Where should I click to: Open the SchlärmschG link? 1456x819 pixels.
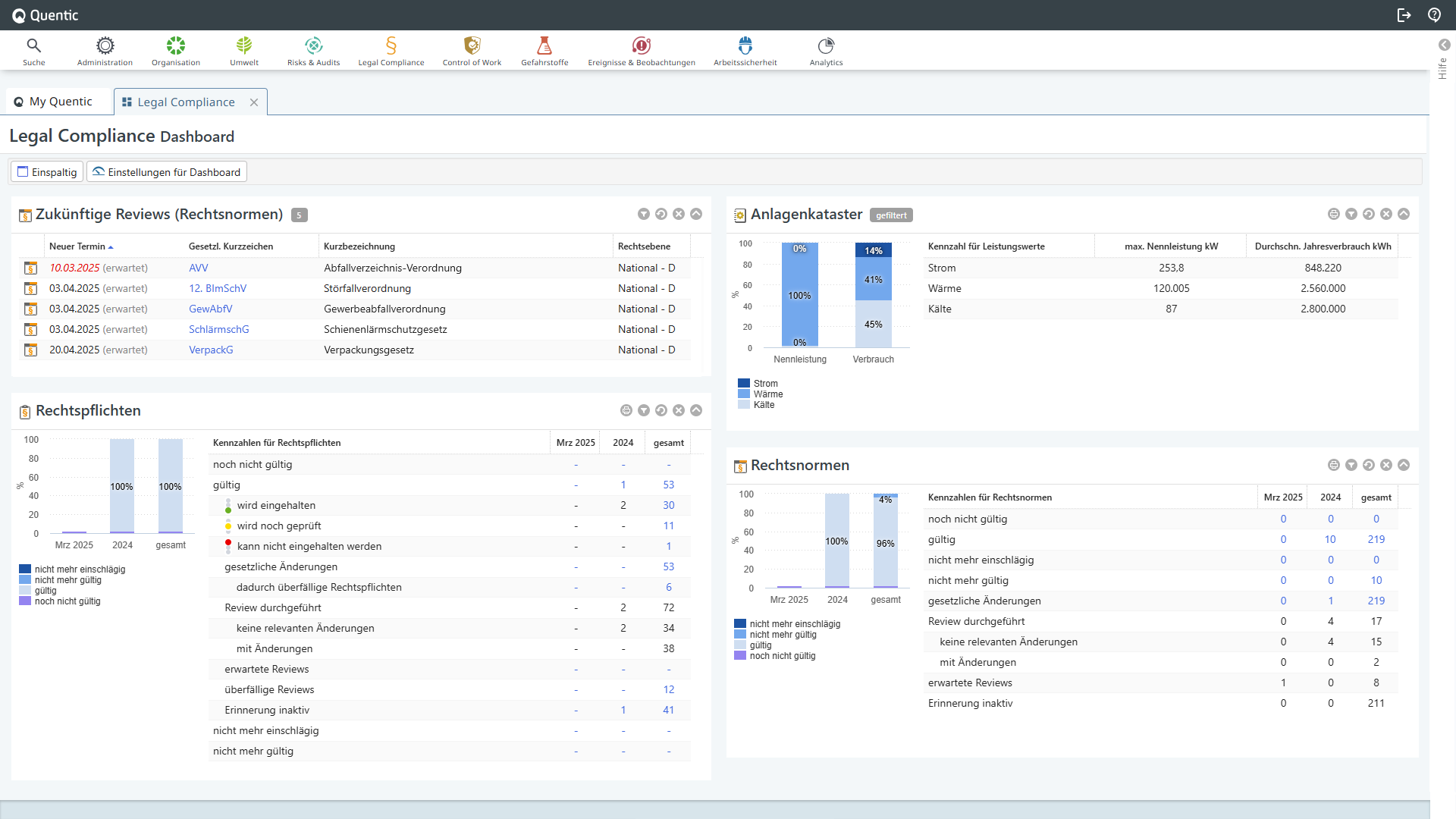218,329
